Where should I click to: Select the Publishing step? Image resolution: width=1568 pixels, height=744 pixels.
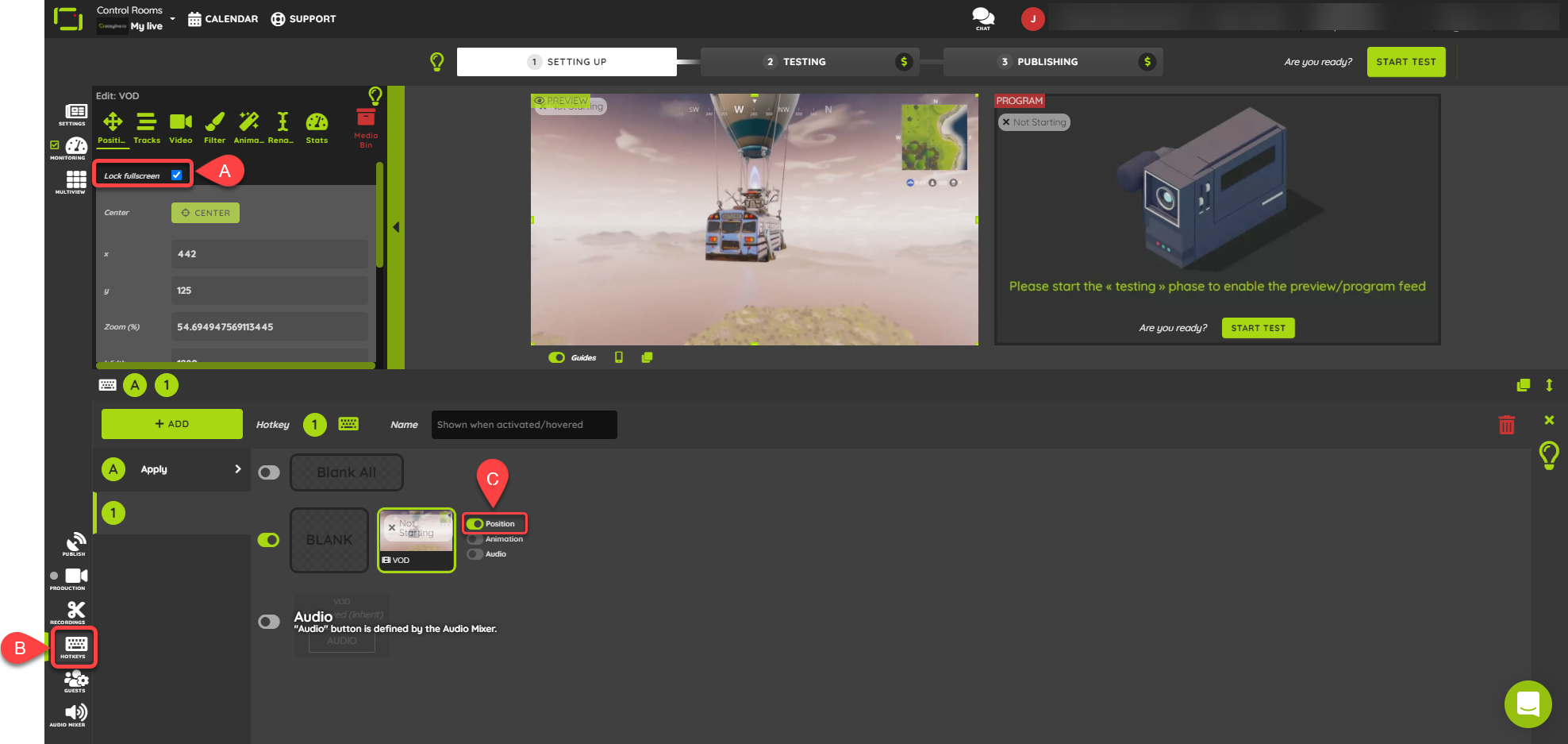(1053, 62)
